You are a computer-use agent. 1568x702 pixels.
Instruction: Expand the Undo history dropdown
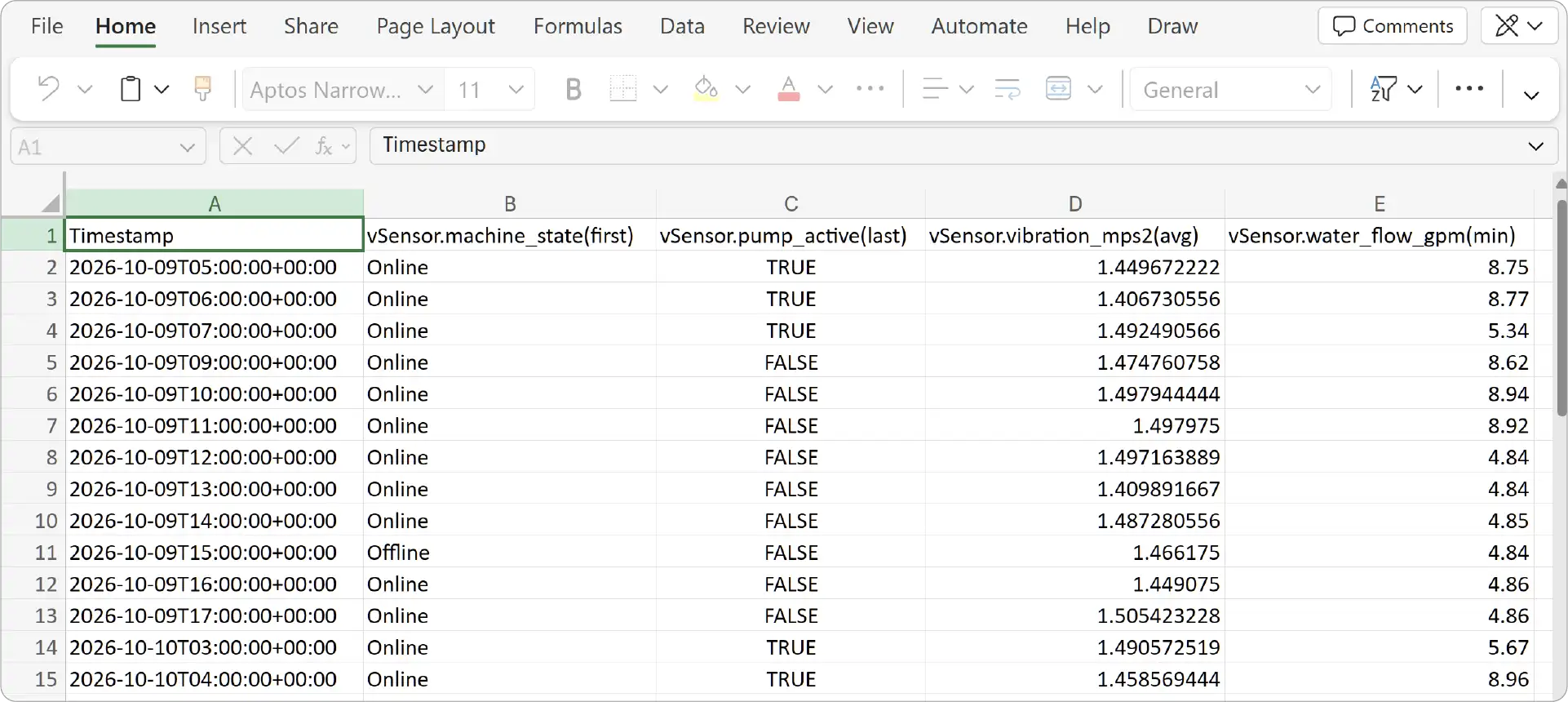point(85,89)
